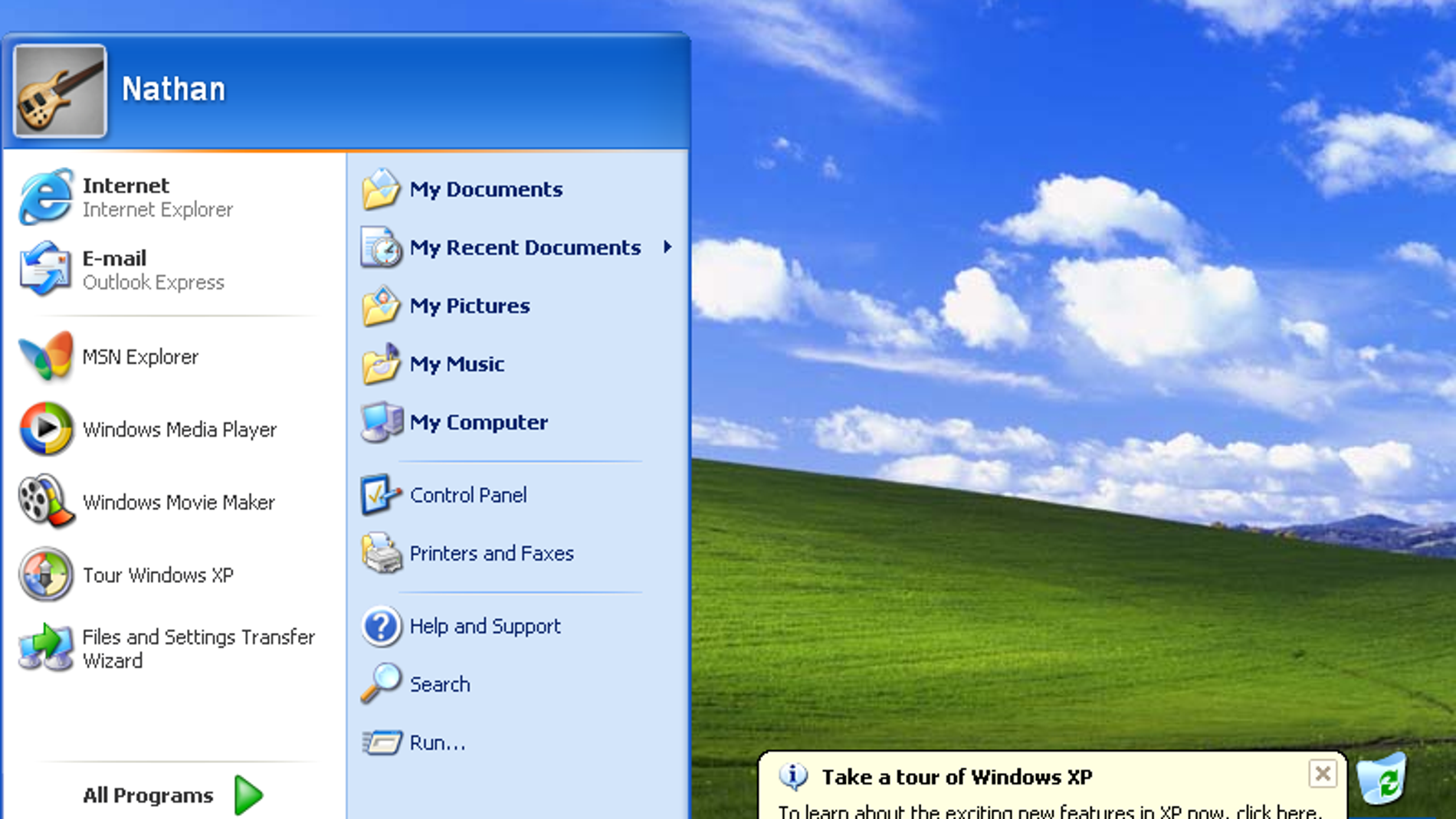The width and height of the screenshot is (1456, 819).
Task: Choose the Windows Movie Maker label
Action: click(179, 503)
